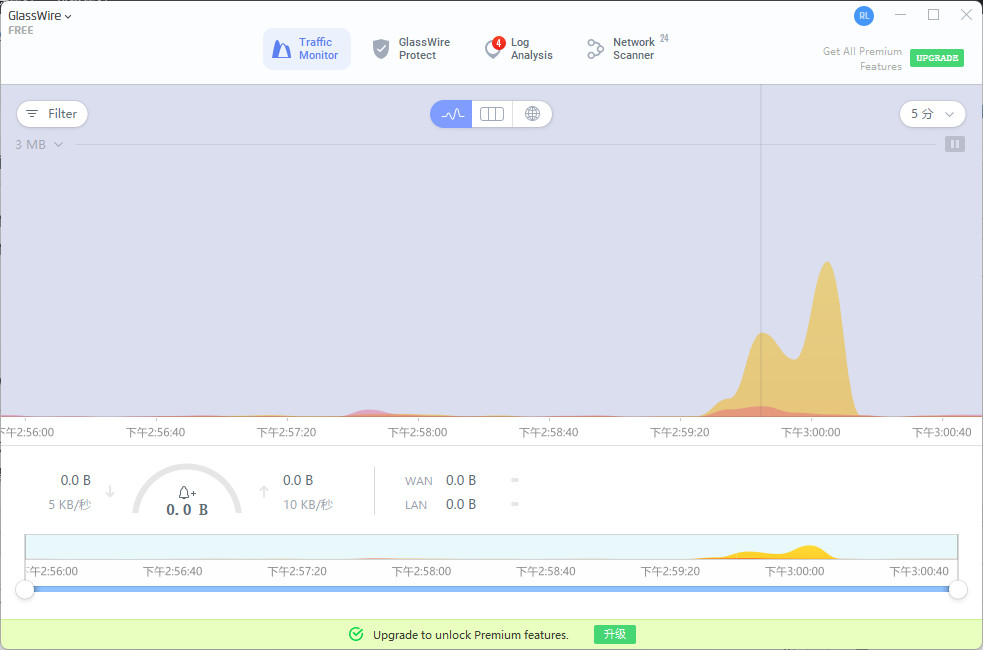Click the RL user account avatar
This screenshot has height=650, width=983.
863,16
